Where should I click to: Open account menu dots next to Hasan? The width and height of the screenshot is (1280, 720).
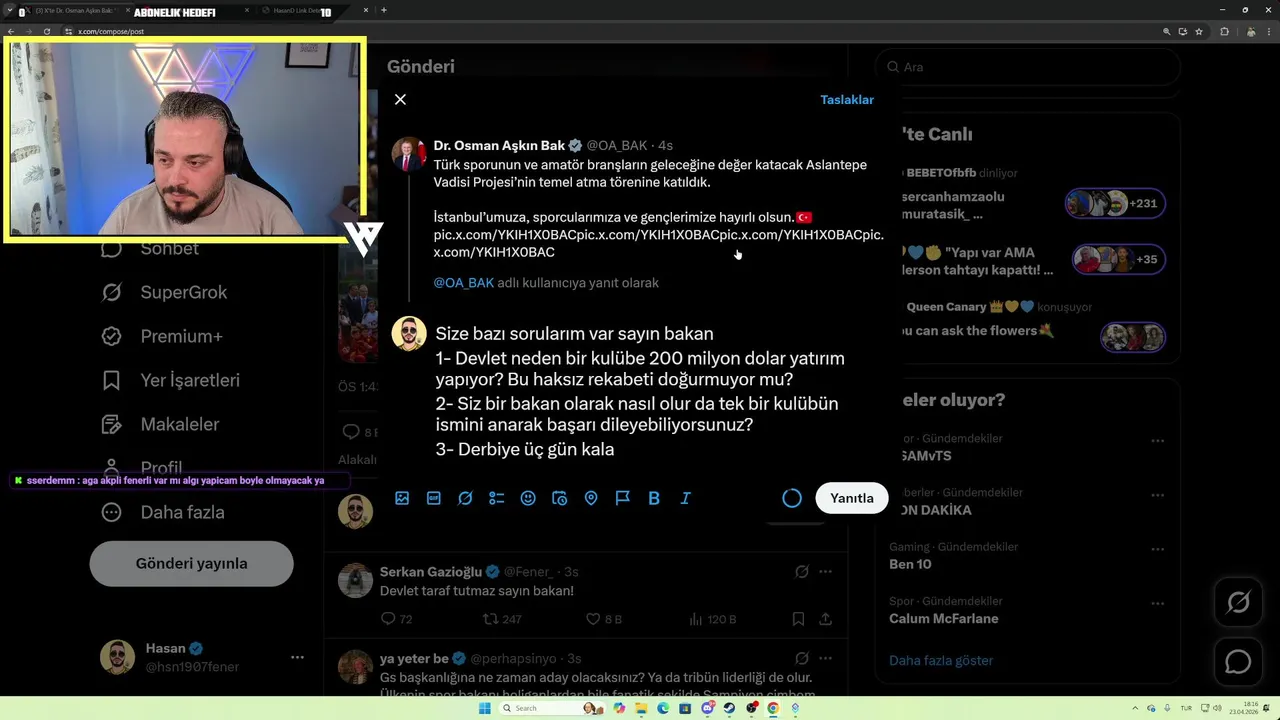coord(297,657)
